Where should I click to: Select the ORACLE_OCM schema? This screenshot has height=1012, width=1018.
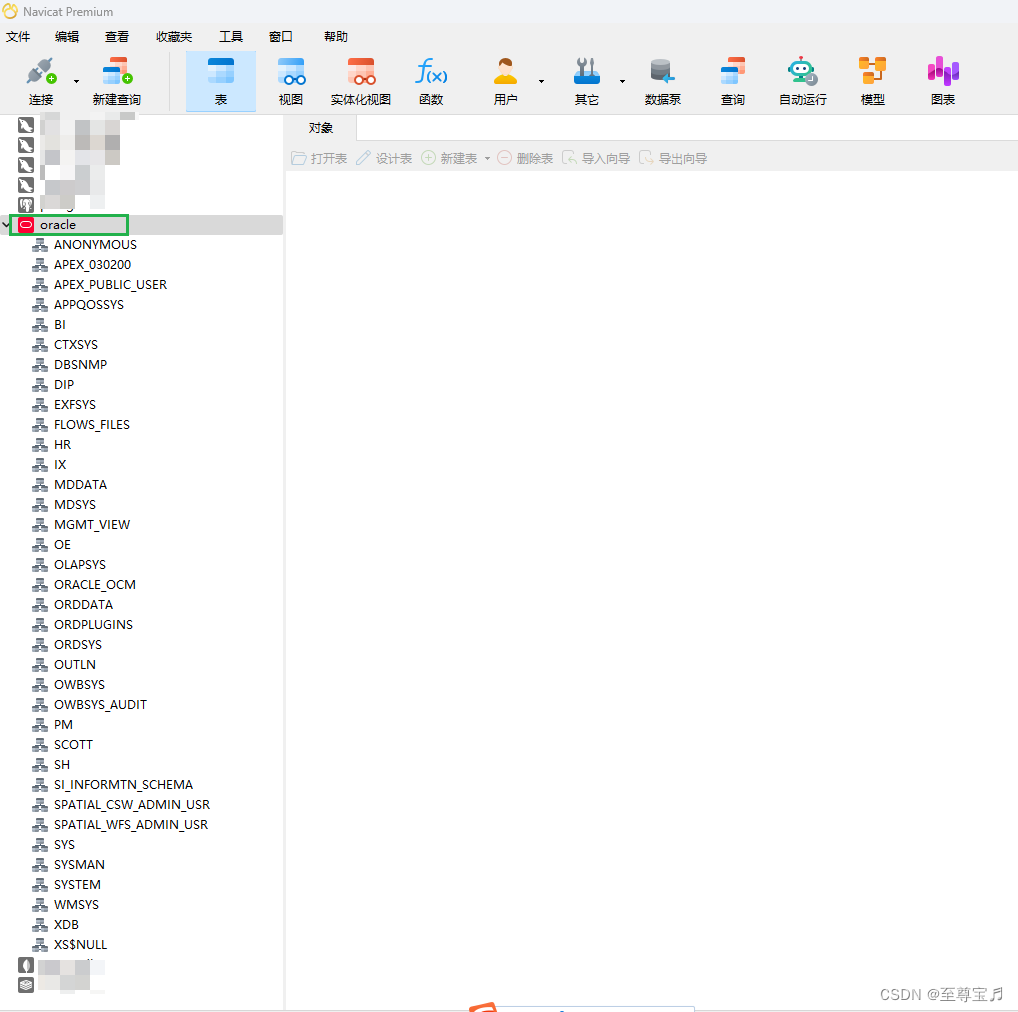click(x=95, y=585)
